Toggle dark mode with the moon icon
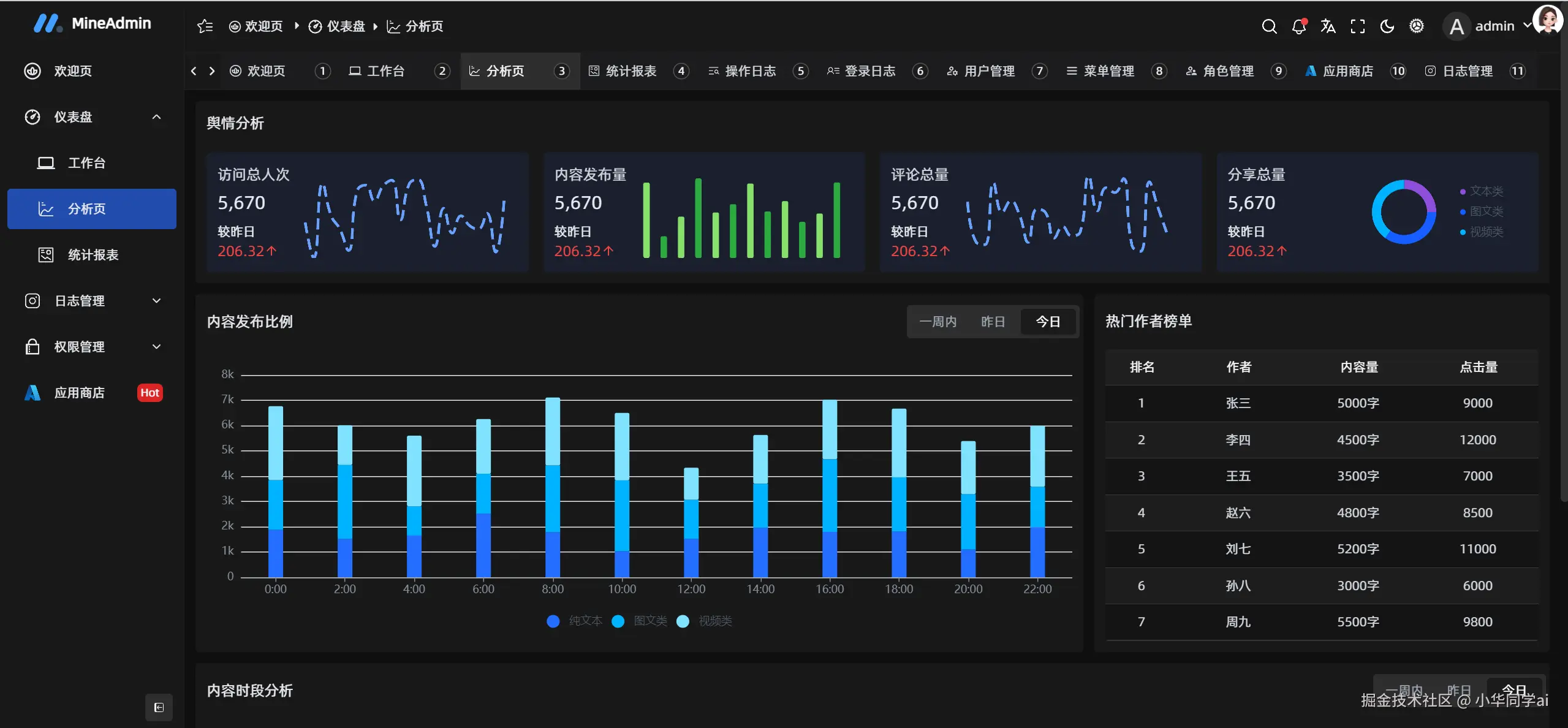 point(1387,26)
